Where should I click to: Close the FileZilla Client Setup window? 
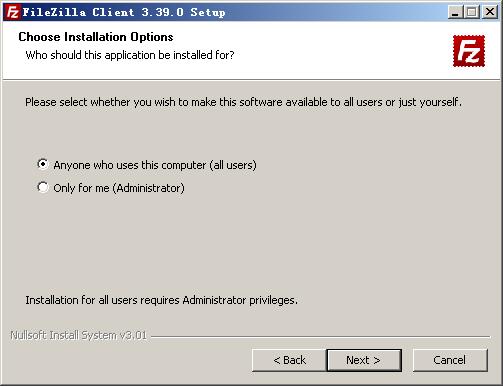click(490, 12)
